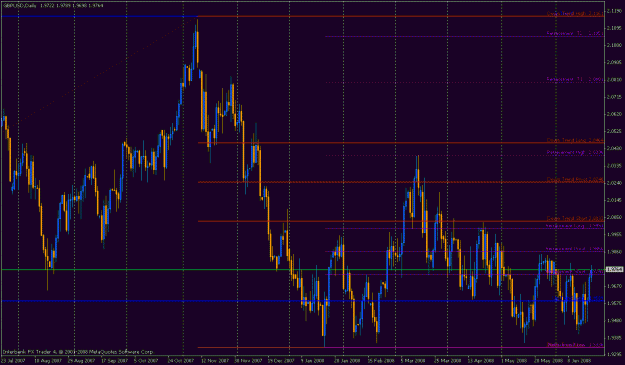625x365 pixels.
Task: Click the 23 Jul 2007 date label
Action: click(13, 361)
